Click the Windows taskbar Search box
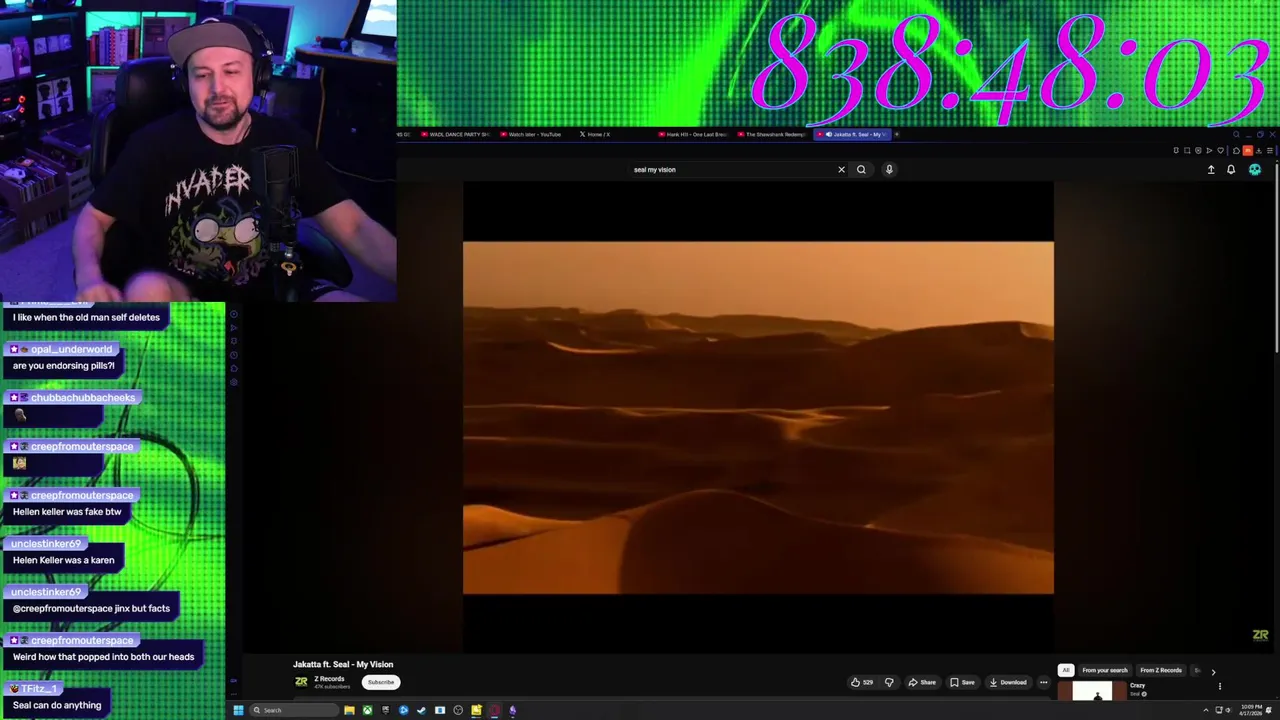The height and width of the screenshot is (720, 1280). (294, 710)
